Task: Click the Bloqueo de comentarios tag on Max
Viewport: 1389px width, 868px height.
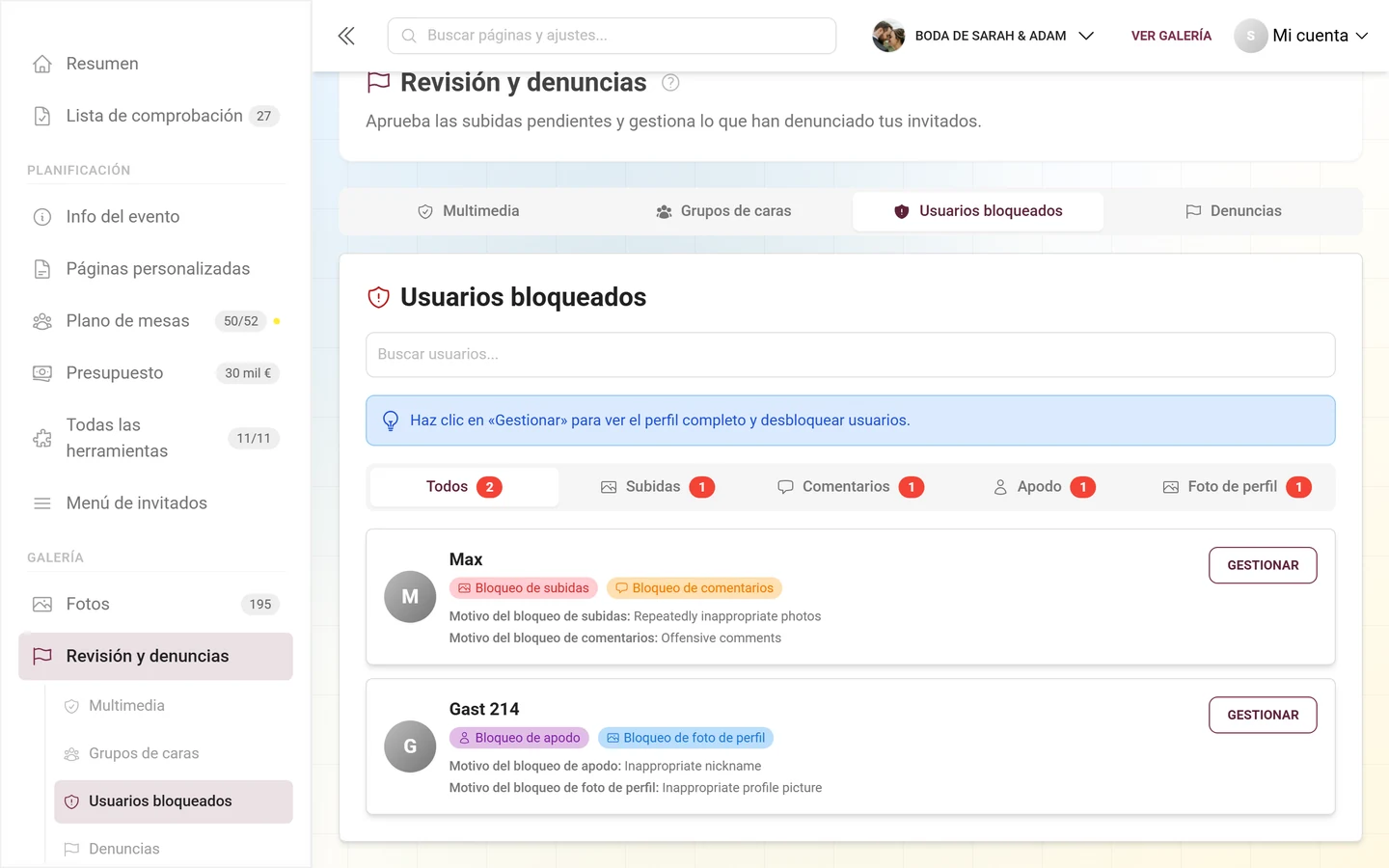Action: click(x=694, y=588)
